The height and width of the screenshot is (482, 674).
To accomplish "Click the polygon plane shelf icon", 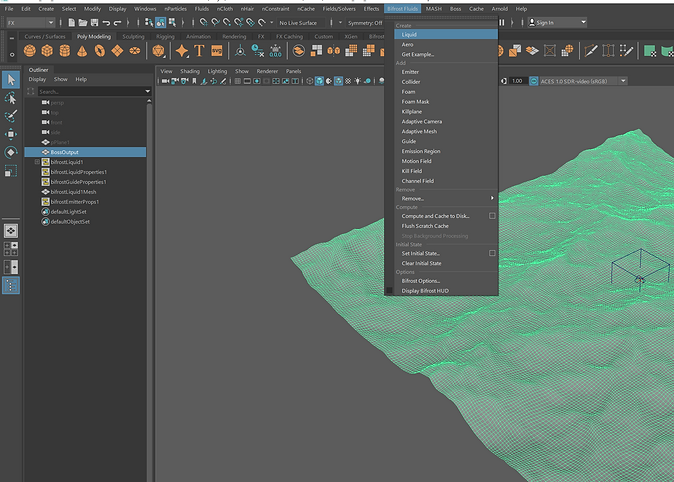I will point(117,51).
